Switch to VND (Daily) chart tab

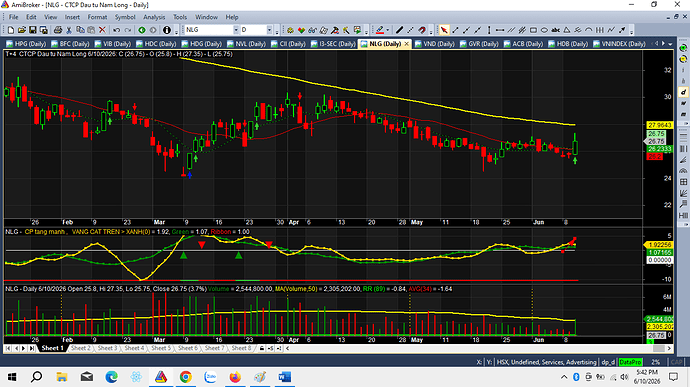coord(434,44)
